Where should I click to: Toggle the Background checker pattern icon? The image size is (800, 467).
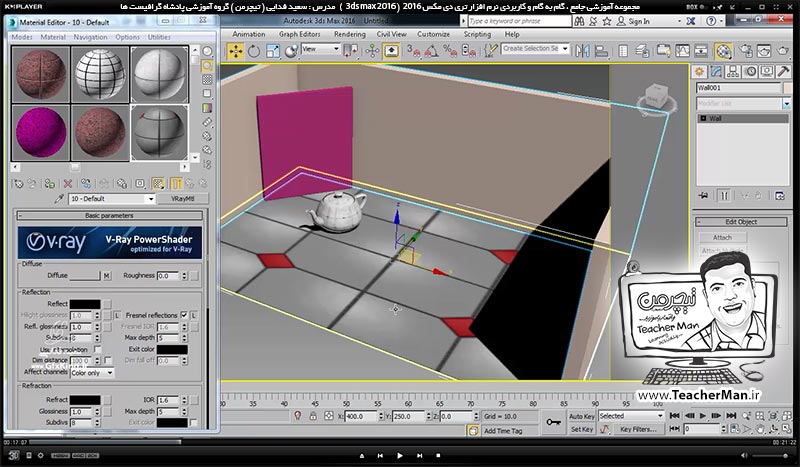click(207, 80)
